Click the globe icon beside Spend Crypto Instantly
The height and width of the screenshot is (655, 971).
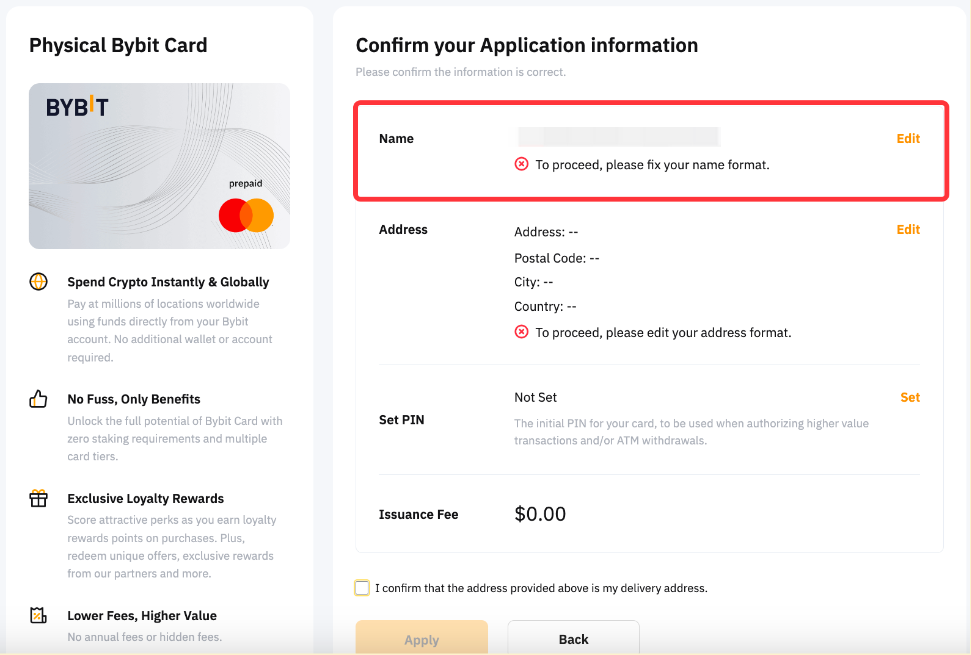click(x=38, y=282)
